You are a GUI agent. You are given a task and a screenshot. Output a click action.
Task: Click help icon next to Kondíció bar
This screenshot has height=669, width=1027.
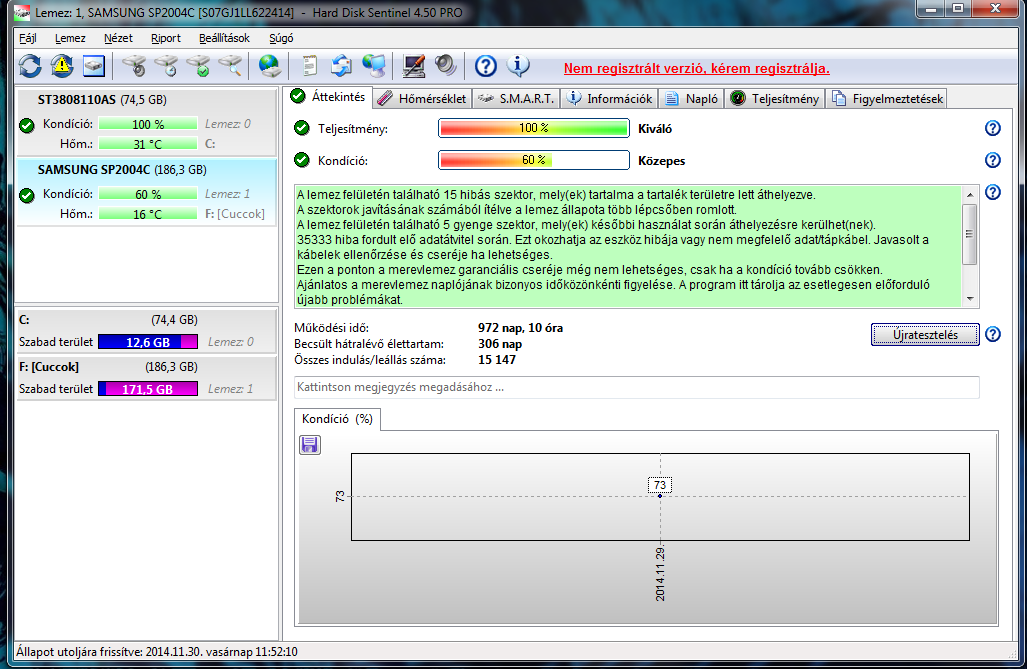point(993,160)
